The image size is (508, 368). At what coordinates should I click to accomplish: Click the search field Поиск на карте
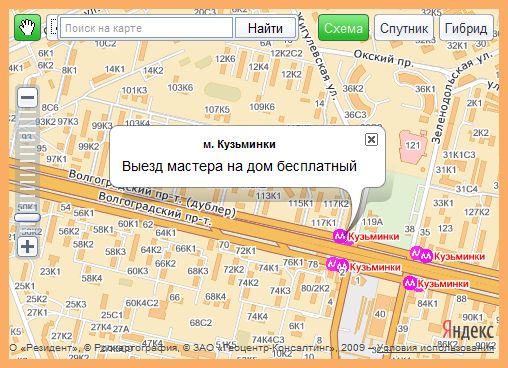tap(146, 28)
